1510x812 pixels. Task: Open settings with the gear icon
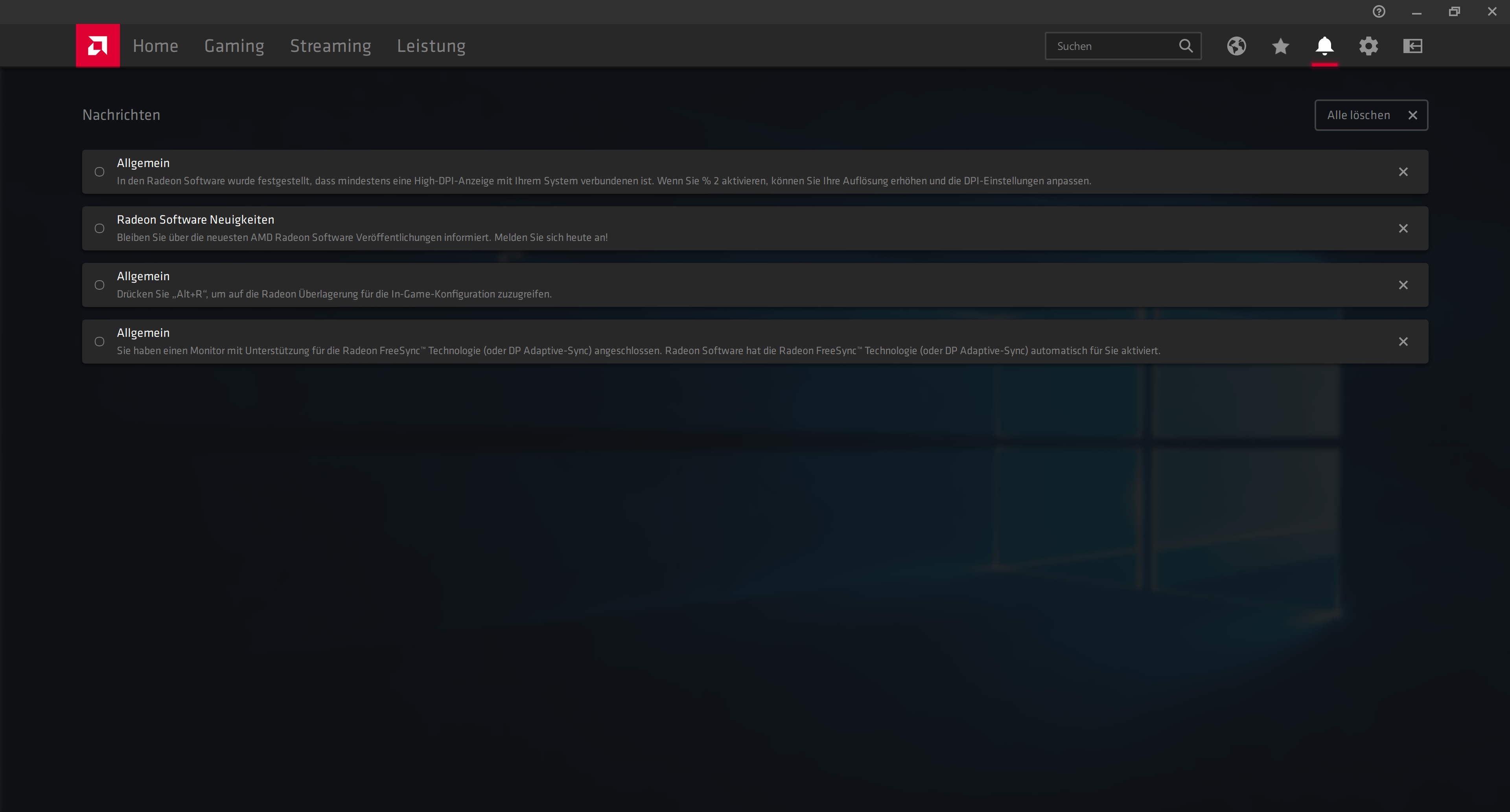coord(1368,46)
